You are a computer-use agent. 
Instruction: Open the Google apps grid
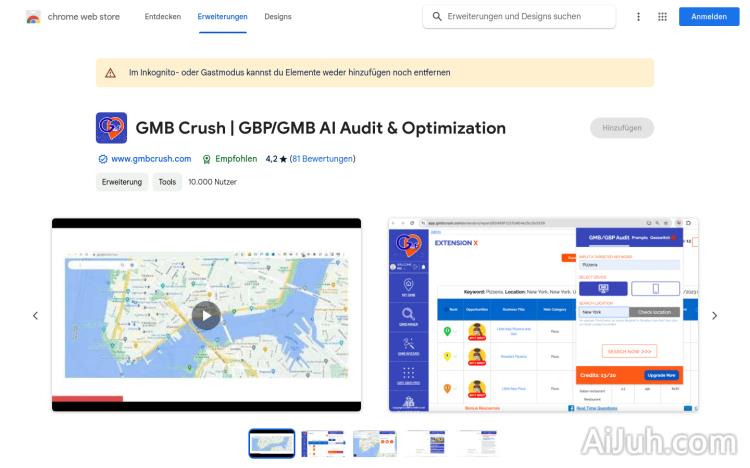[662, 17]
